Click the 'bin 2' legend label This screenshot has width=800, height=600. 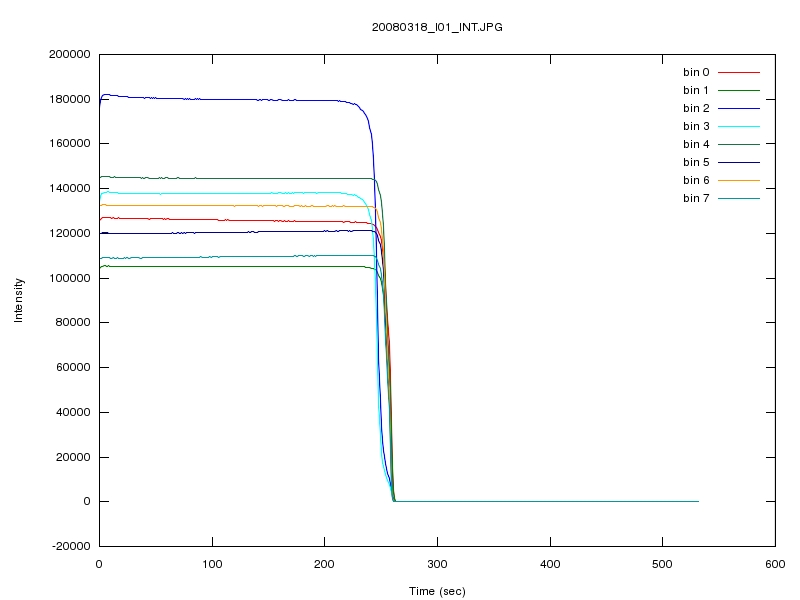click(x=696, y=108)
